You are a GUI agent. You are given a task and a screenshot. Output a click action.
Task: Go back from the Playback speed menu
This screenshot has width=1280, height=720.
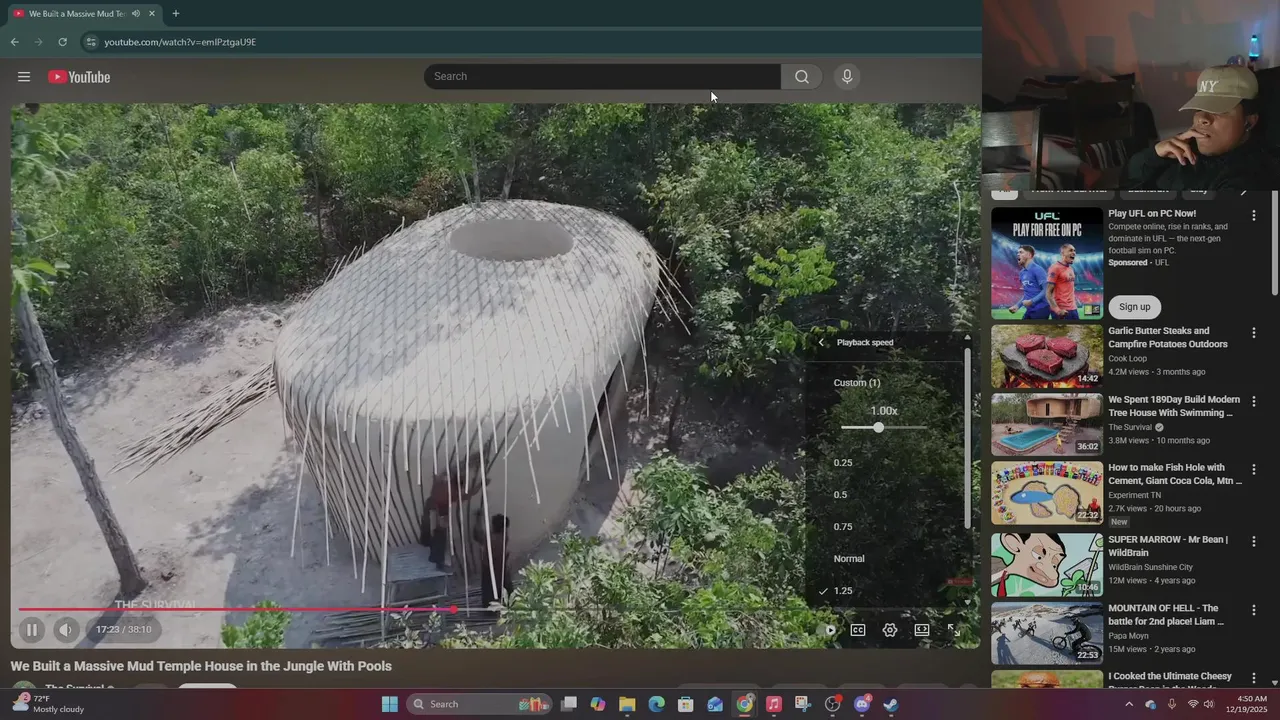point(822,342)
